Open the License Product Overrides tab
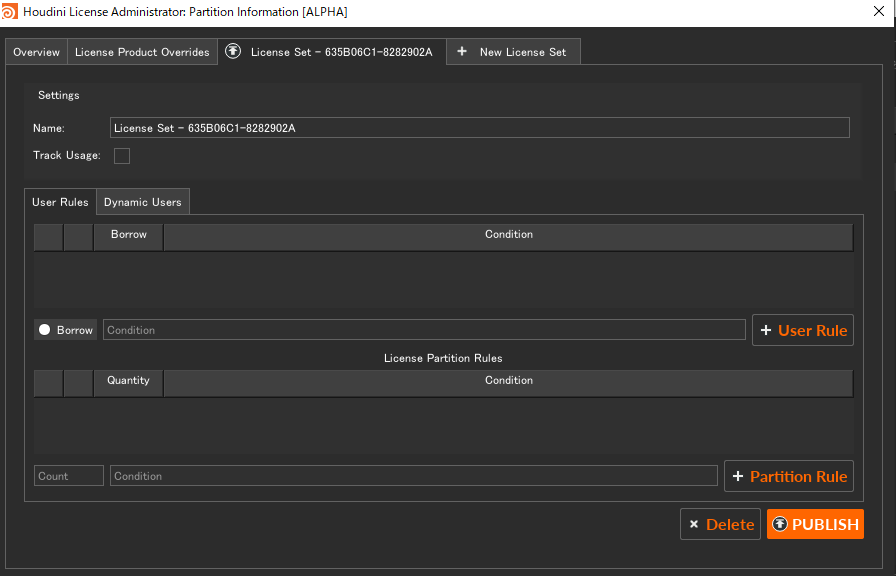The width and height of the screenshot is (896, 576). (142, 52)
